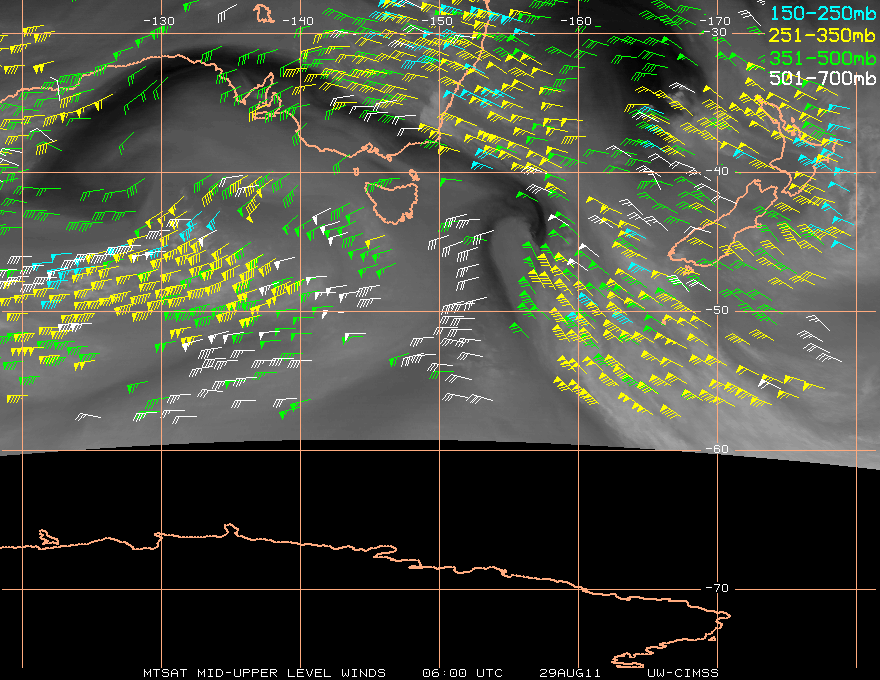Click the -130 longitude label
This screenshot has width=880, height=680.
159,21
